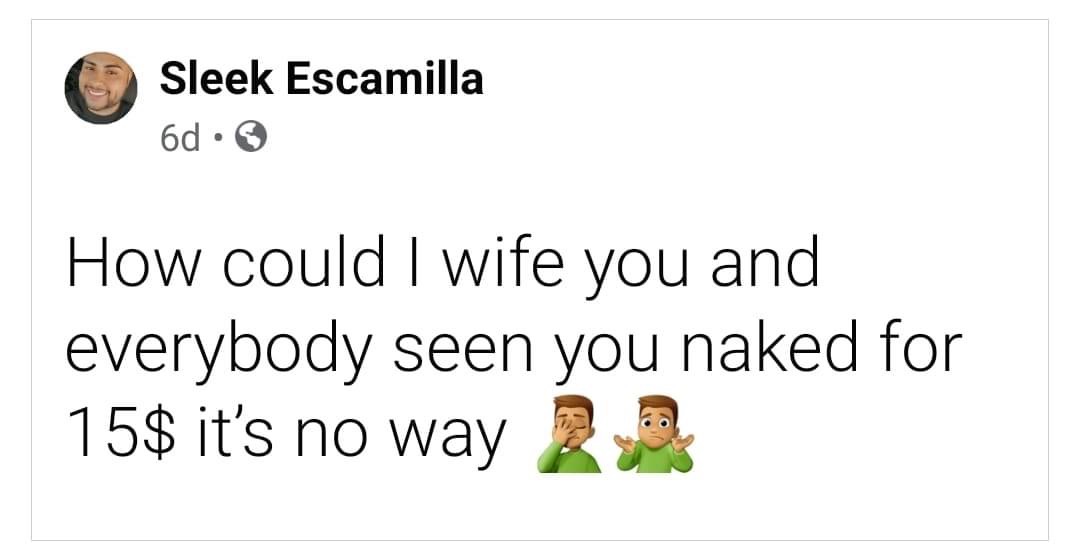Click the '15$' text in the post

point(120,432)
